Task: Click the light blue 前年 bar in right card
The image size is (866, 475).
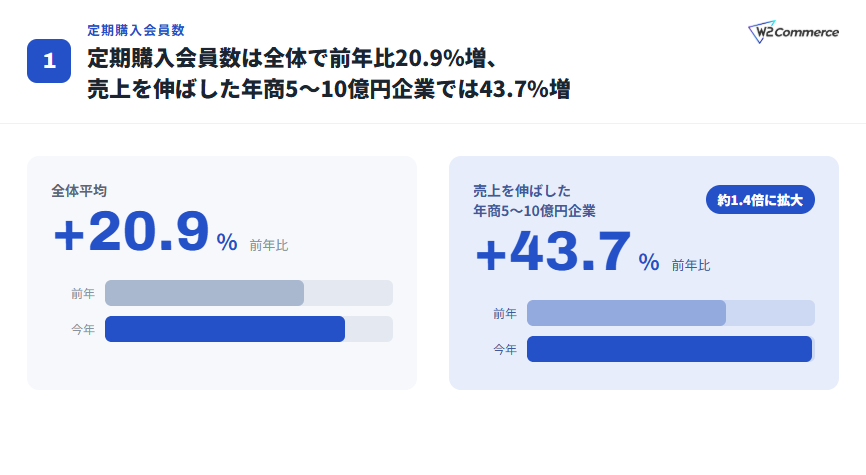Action: 626,313
